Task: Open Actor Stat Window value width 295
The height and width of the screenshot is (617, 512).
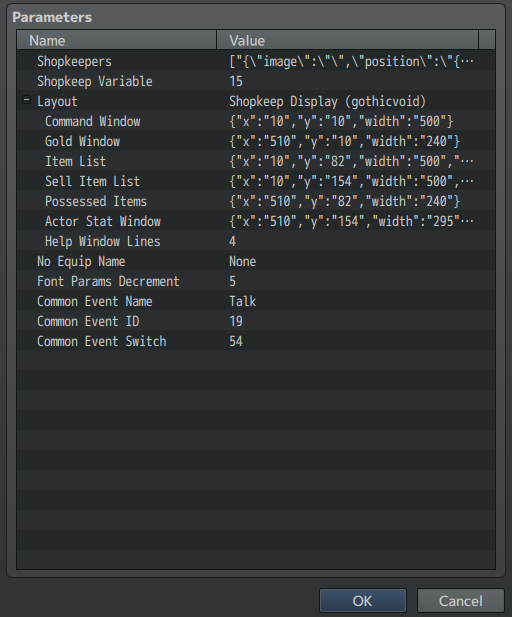Action: click(351, 221)
